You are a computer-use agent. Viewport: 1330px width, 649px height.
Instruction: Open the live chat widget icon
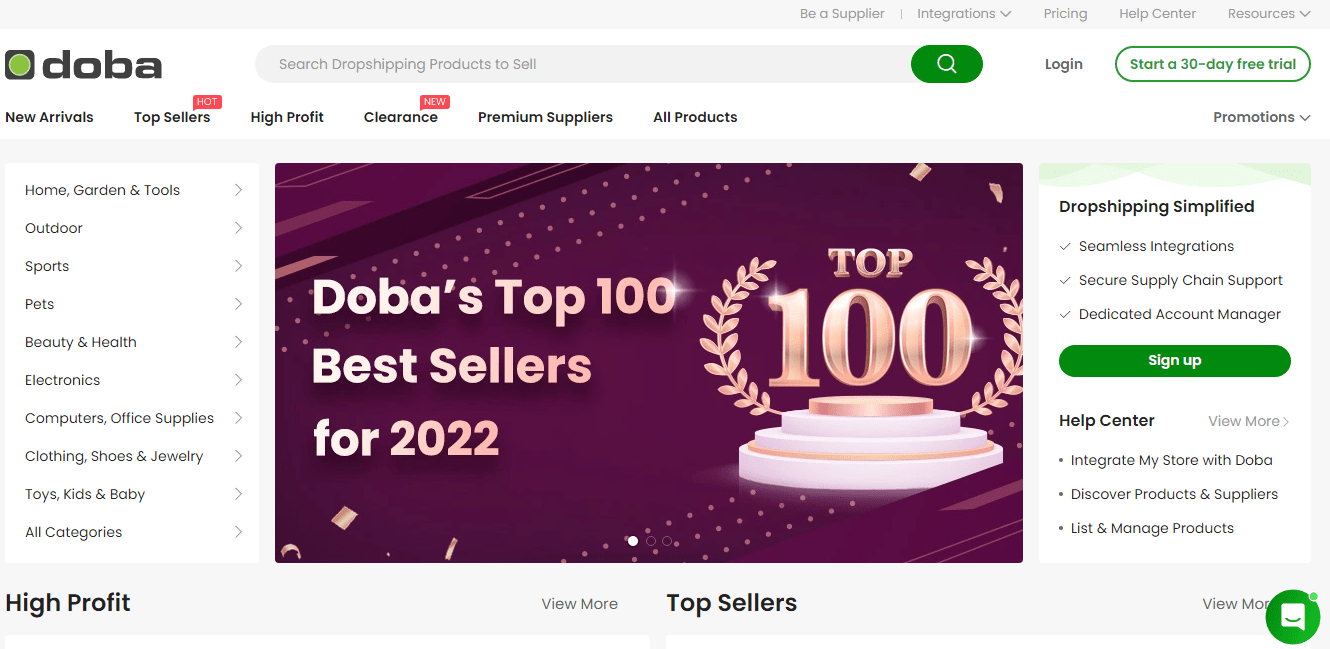[1292, 617]
